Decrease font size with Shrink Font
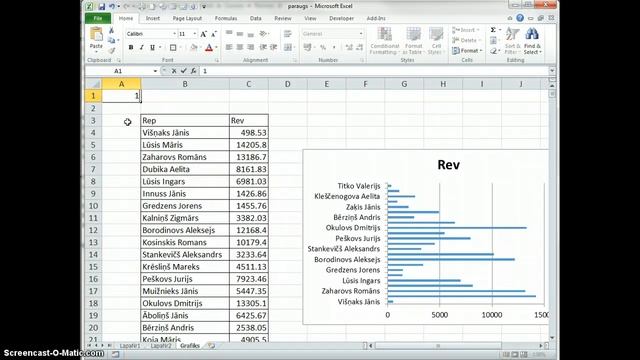Viewport: 640px width, 360px height. click(x=214, y=34)
